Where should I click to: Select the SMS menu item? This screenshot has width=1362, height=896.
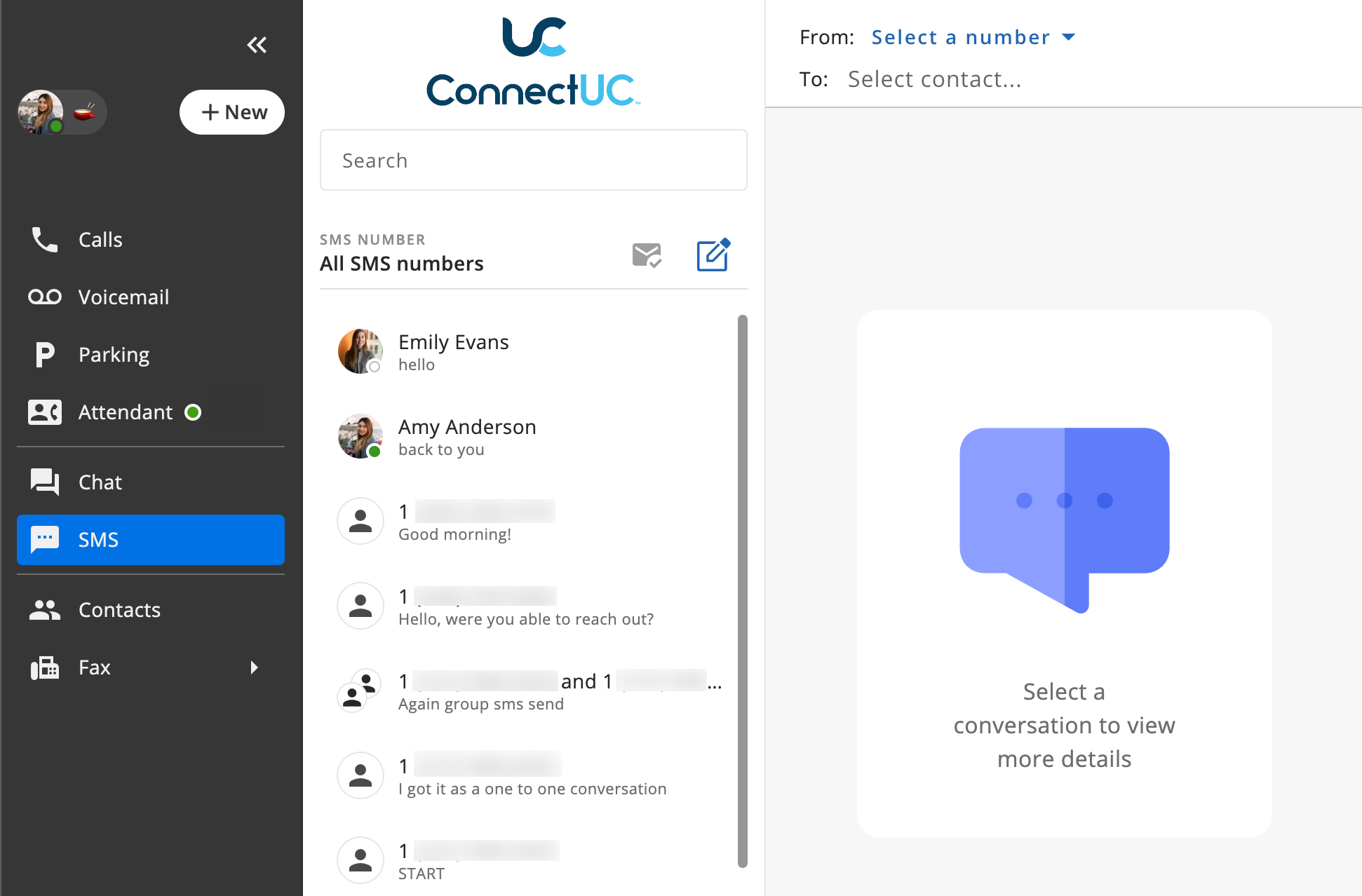(151, 540)
